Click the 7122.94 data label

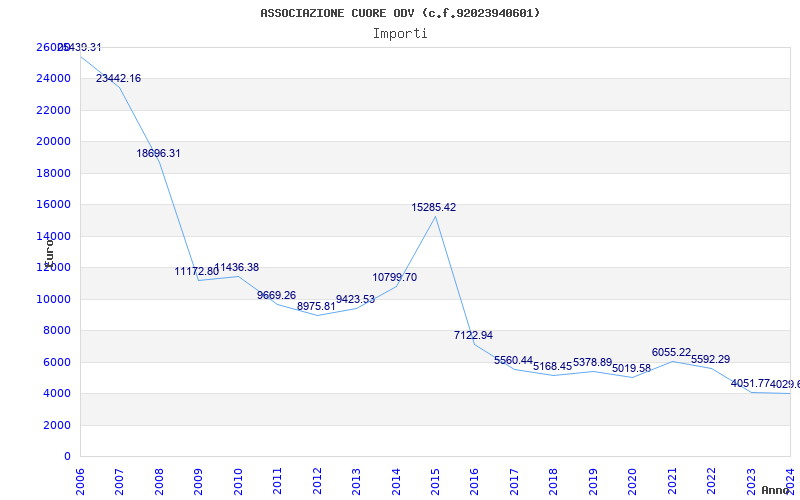pos(473,336)
